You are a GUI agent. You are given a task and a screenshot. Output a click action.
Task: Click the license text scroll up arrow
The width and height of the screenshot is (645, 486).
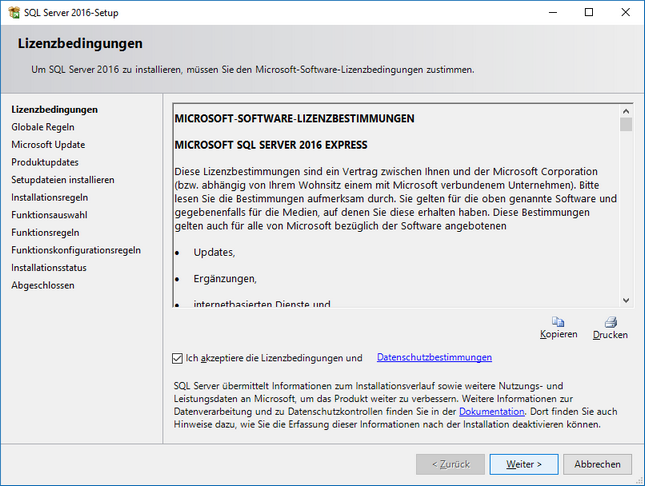[626, 111]
